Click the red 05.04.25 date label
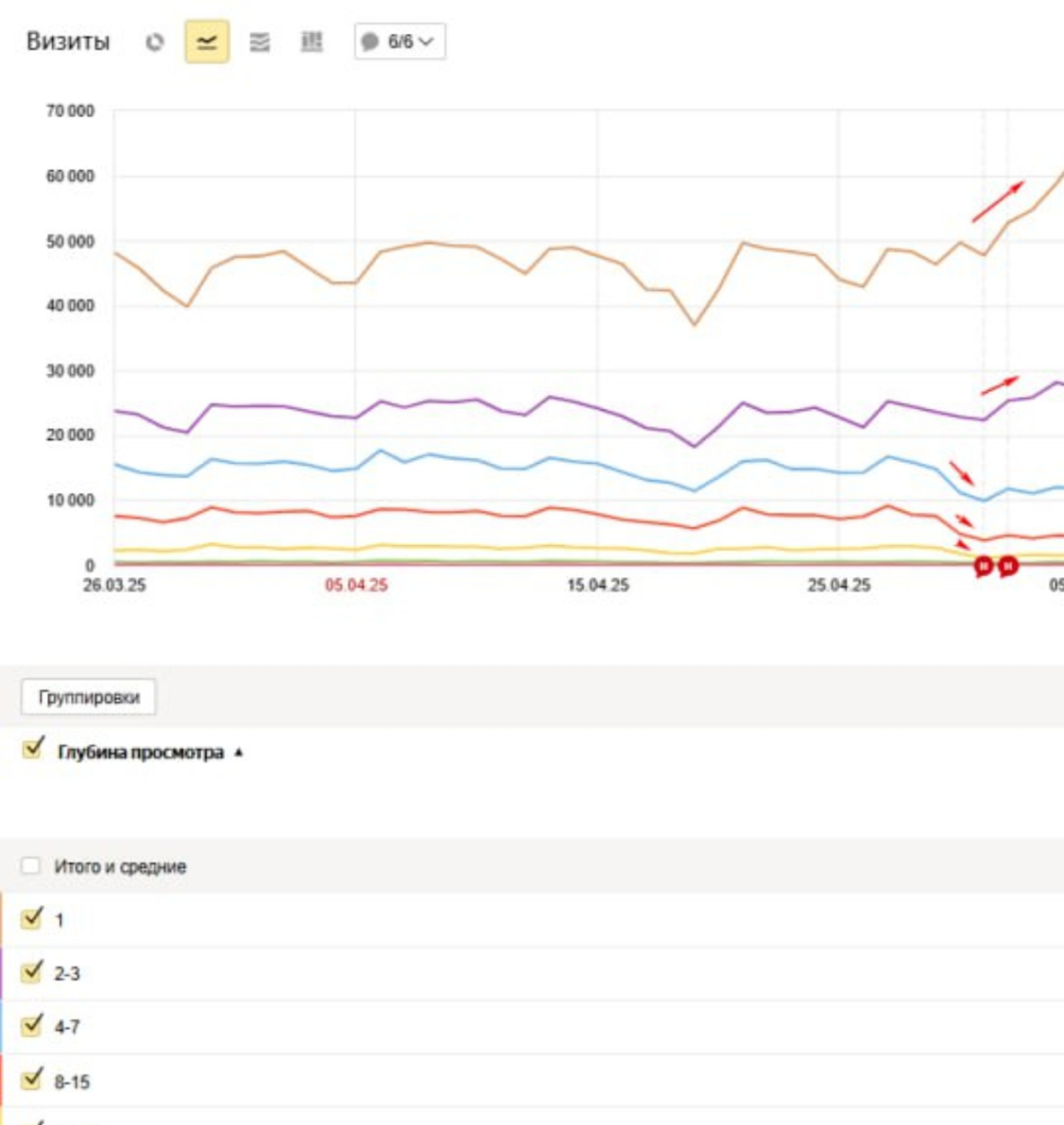The width and height of the screenshot is (1064, 1125). (x=356, y=585)
